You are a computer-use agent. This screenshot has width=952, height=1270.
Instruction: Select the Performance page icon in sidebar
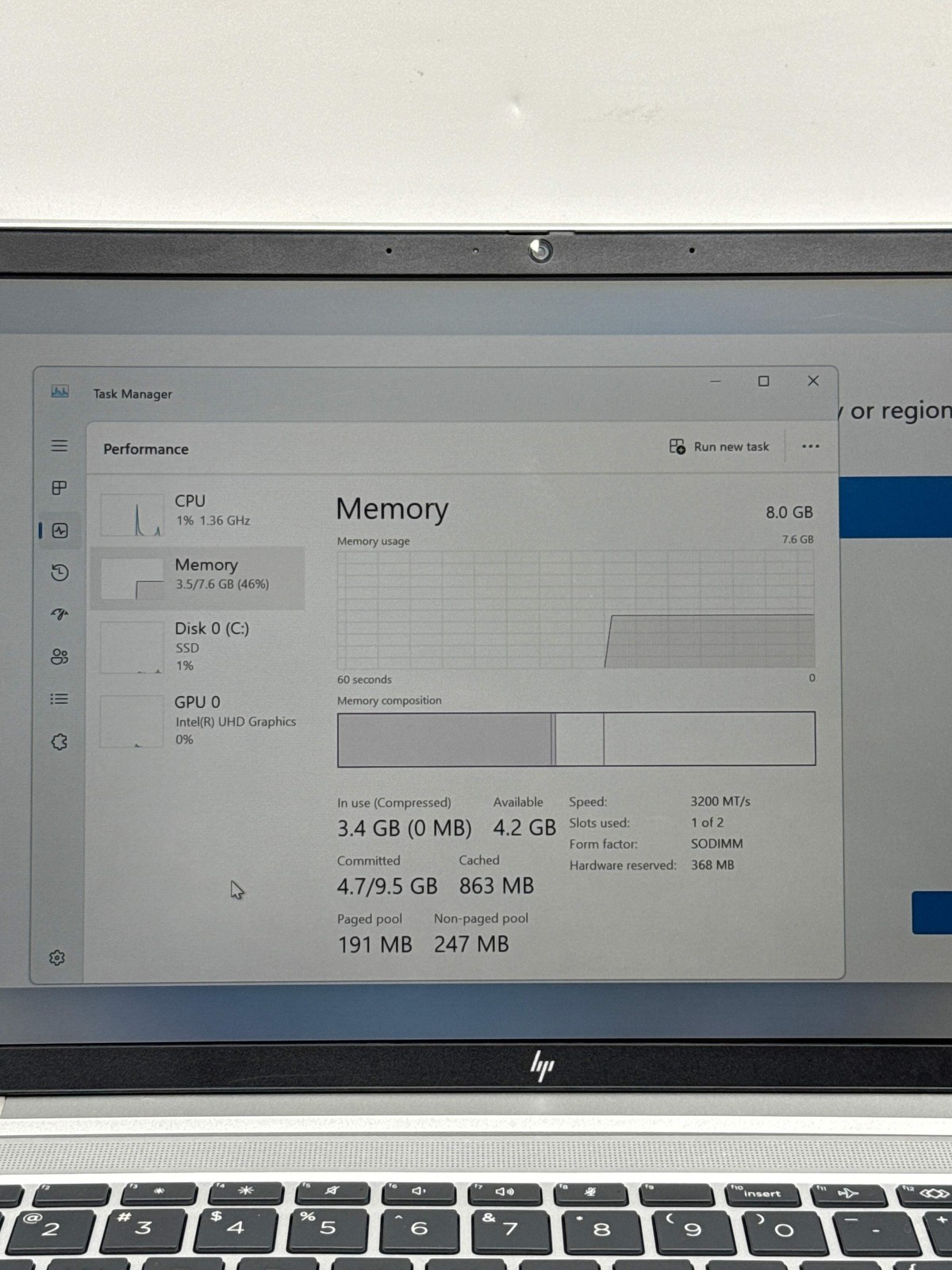click(59, 530)
